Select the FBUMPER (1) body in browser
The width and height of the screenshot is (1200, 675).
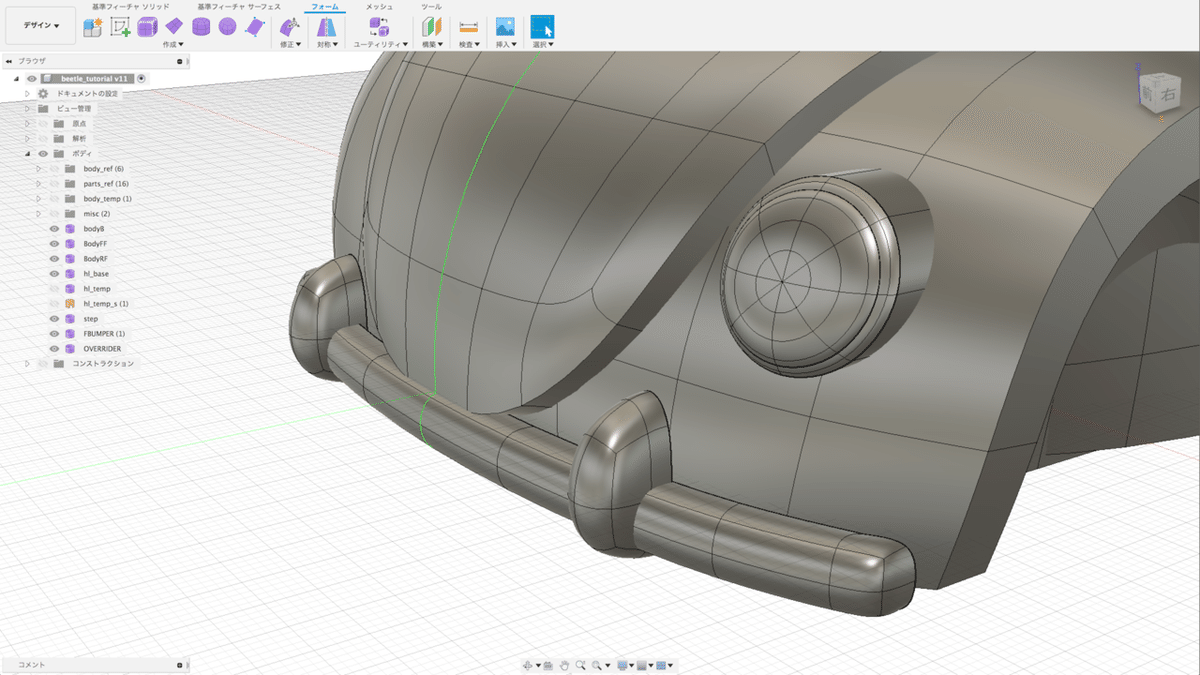(104, 334)
